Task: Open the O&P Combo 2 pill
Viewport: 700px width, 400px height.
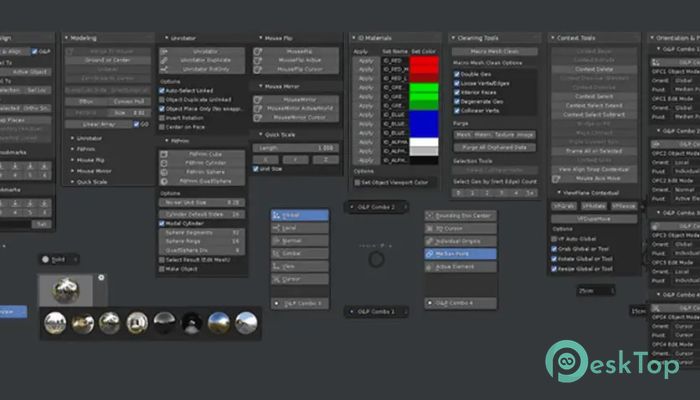Action: pos(376,207)
